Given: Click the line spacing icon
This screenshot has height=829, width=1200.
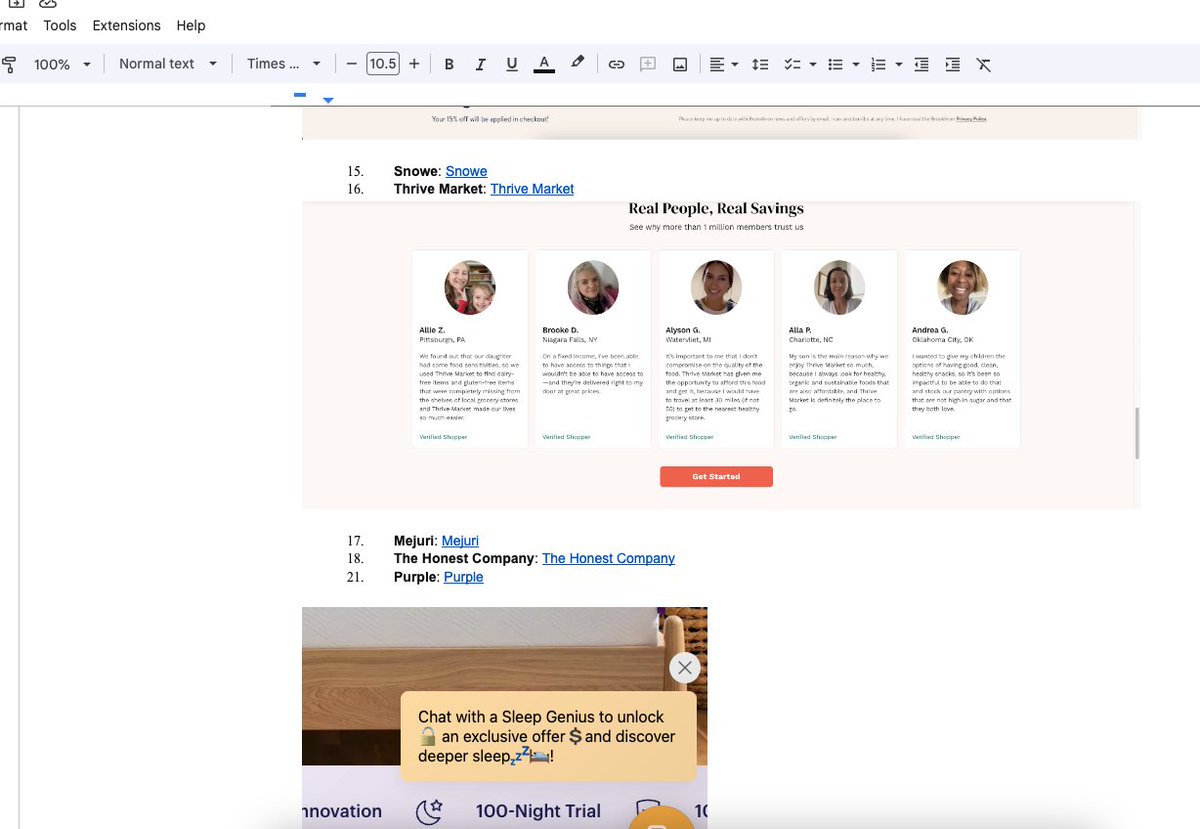Looking at the screenshot, I should click(760, 64).
